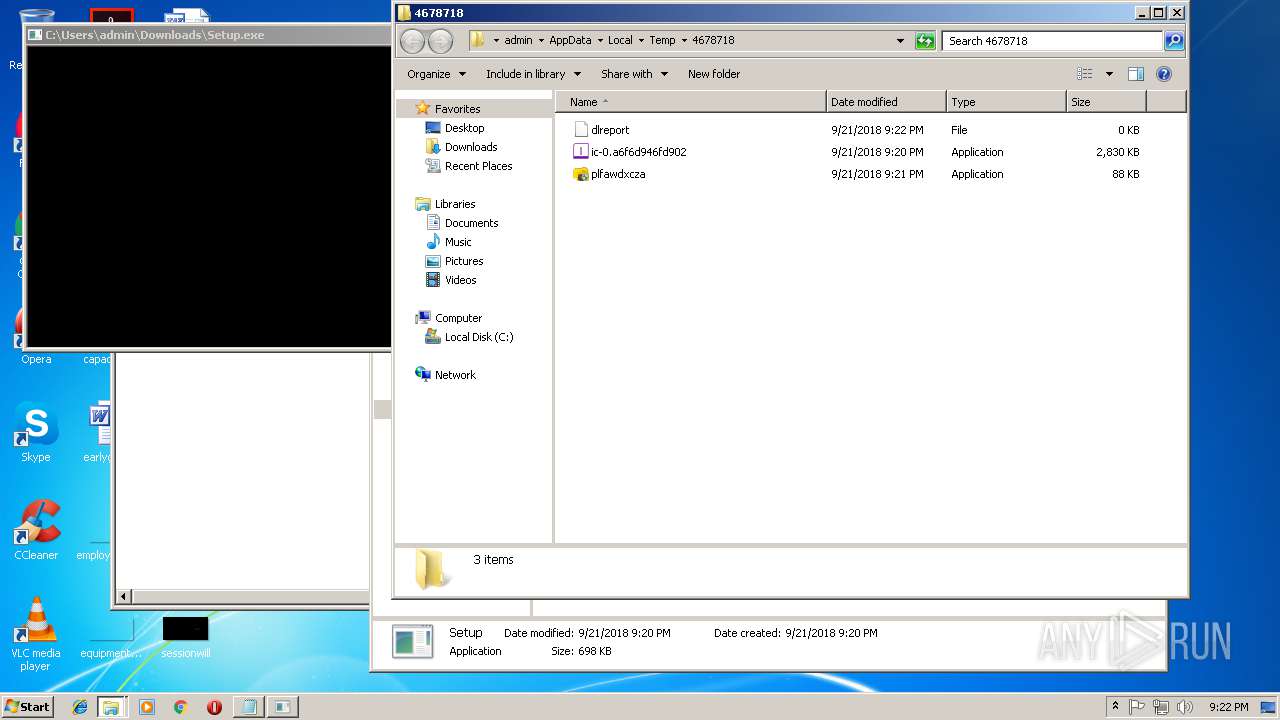The image size is (1280, 720).
Task: Open address bar history dropdown
Action: 900,41
